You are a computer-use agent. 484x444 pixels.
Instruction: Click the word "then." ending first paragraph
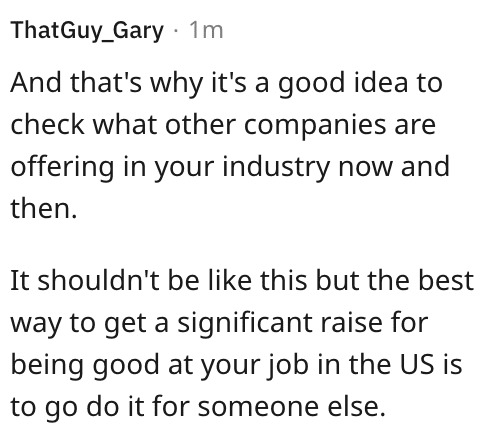[44, 208]
